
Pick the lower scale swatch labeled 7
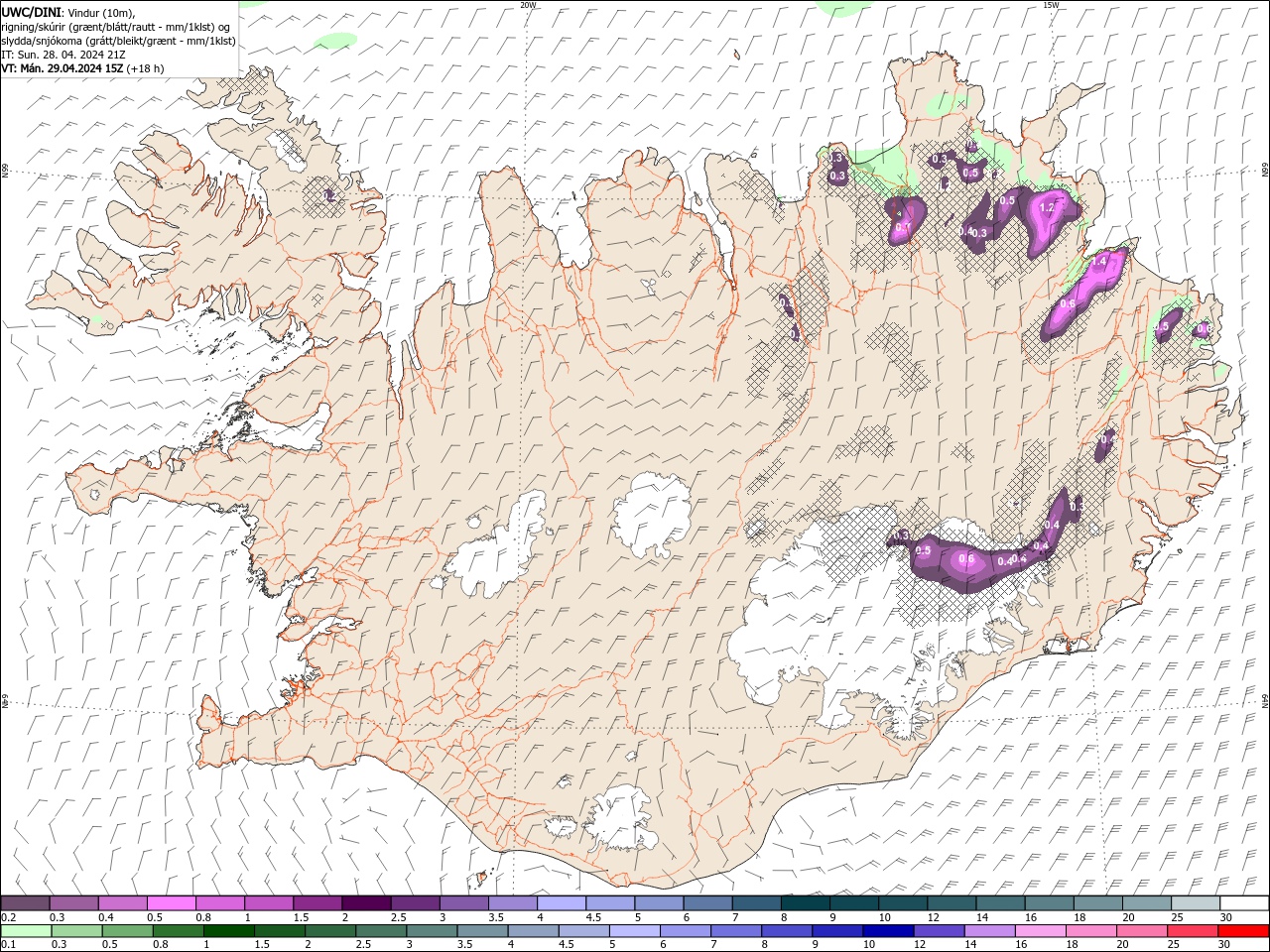click(736, 930)
